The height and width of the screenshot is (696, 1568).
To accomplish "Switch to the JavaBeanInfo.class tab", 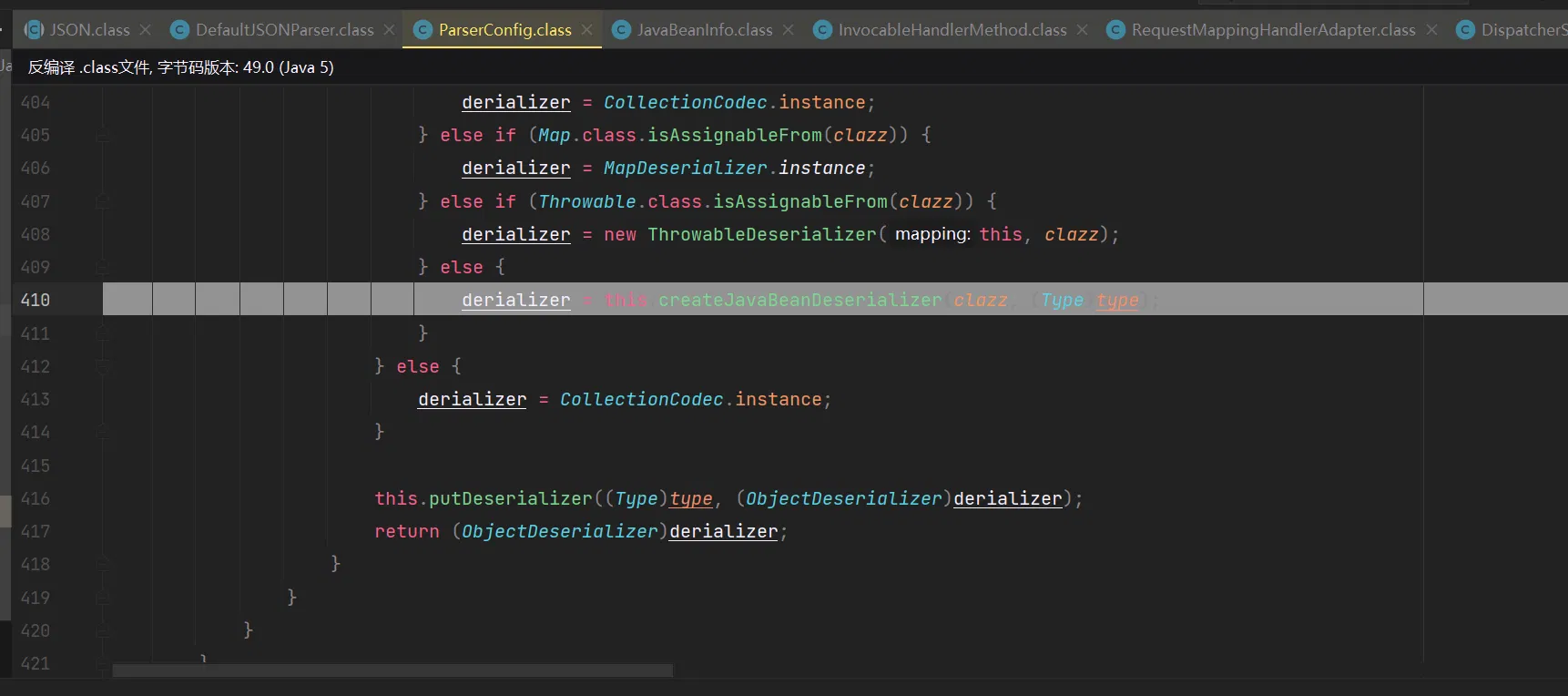I will point(705,30).
